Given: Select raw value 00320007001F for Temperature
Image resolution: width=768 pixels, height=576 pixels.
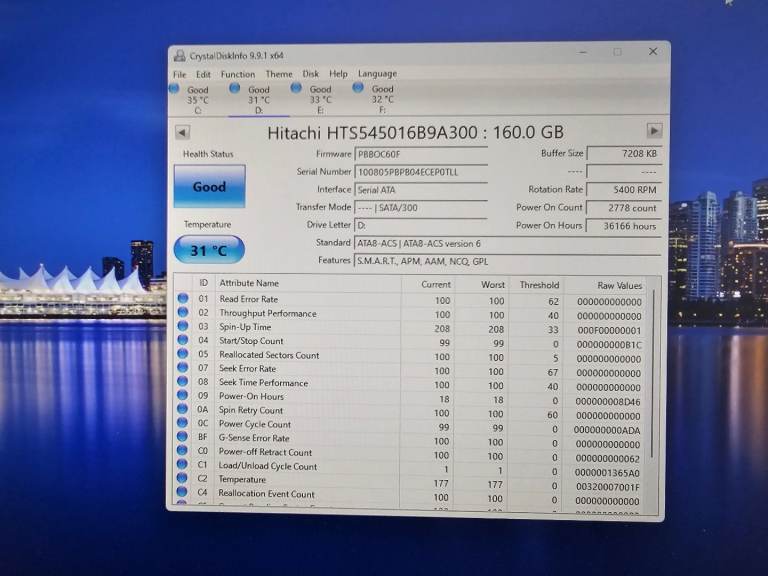Looking at the screenshot, I should (x=607, y=487).
